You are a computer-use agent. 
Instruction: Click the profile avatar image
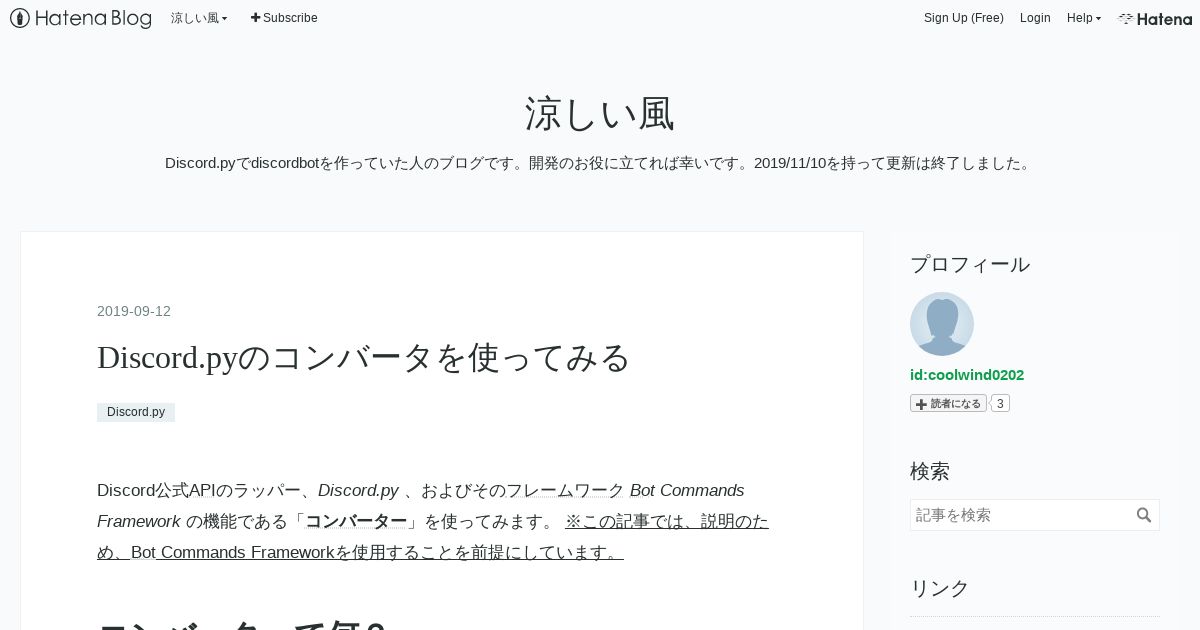pos(942,324)
